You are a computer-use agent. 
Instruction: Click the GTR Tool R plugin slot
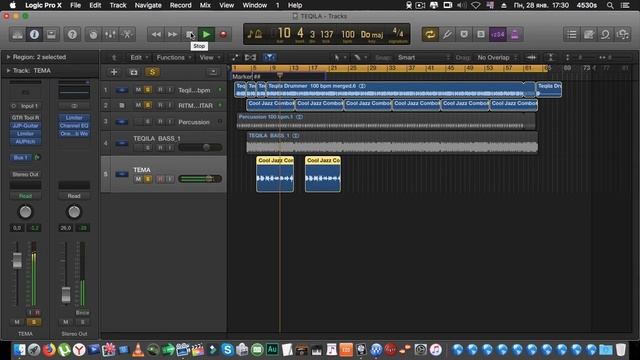pyautogui.click(x=25, y=118)
